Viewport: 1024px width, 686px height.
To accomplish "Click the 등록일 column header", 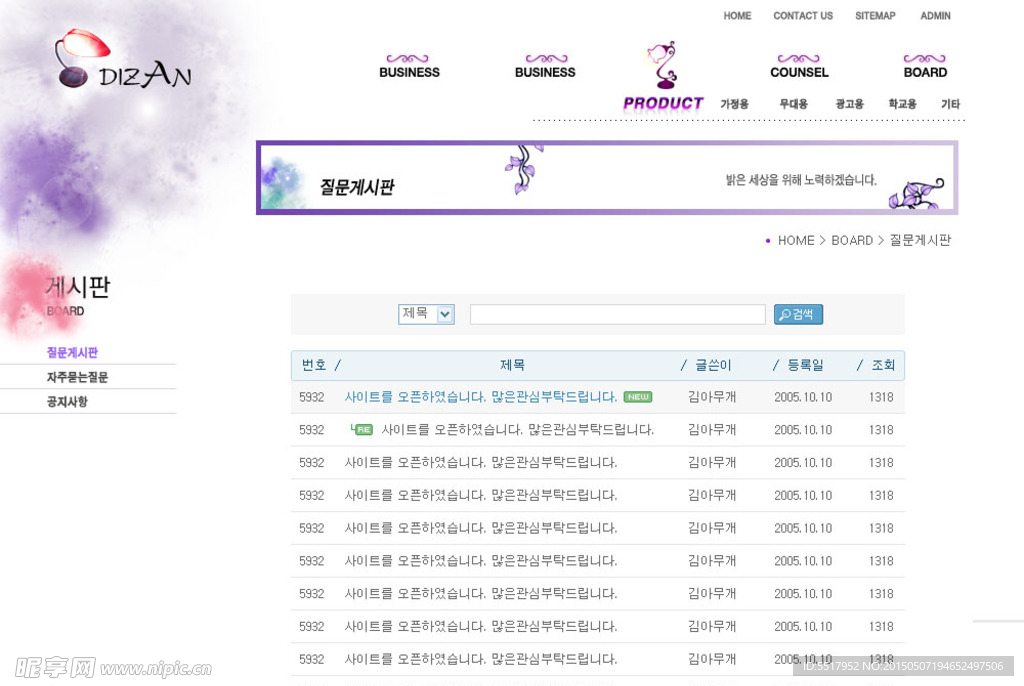I will pyautogui.click(x=805, y=365).
